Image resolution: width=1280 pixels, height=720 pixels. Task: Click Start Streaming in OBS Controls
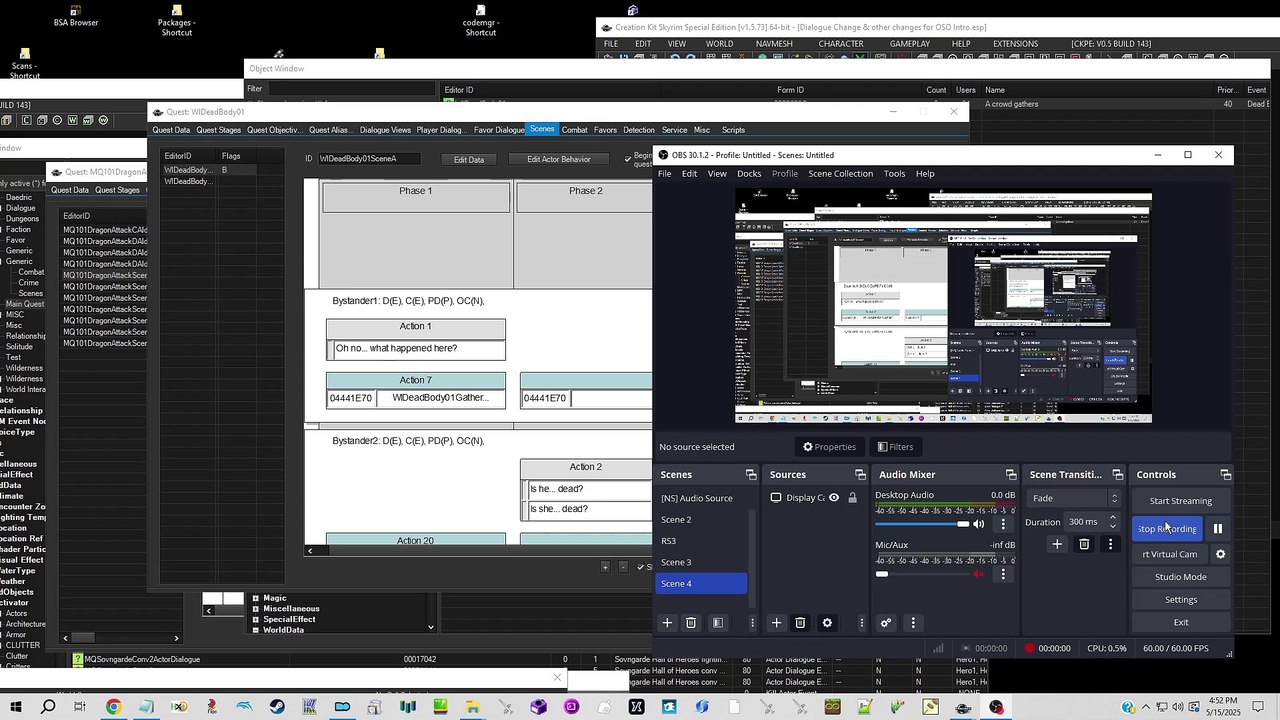coord(1180,501)
